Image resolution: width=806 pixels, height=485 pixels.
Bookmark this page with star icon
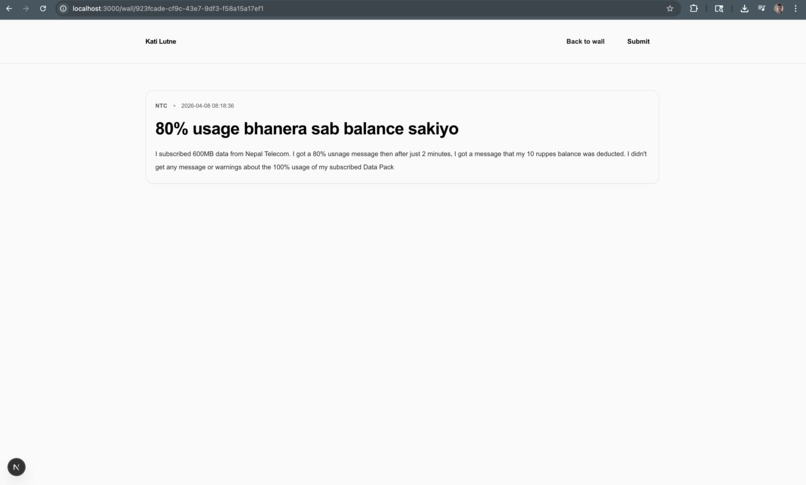pyautogui.click(x=670, y=9)
